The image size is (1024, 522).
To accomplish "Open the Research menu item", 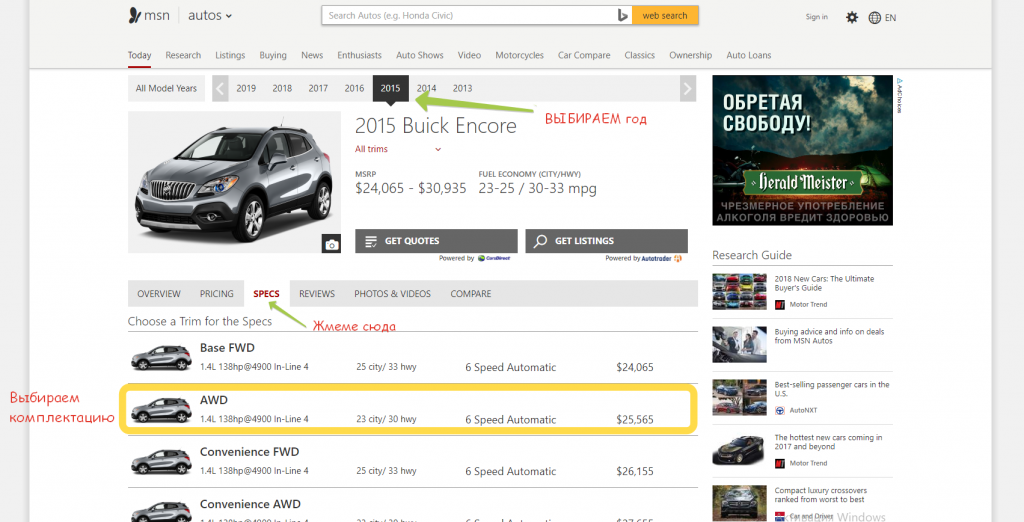I will pos(183,56).
